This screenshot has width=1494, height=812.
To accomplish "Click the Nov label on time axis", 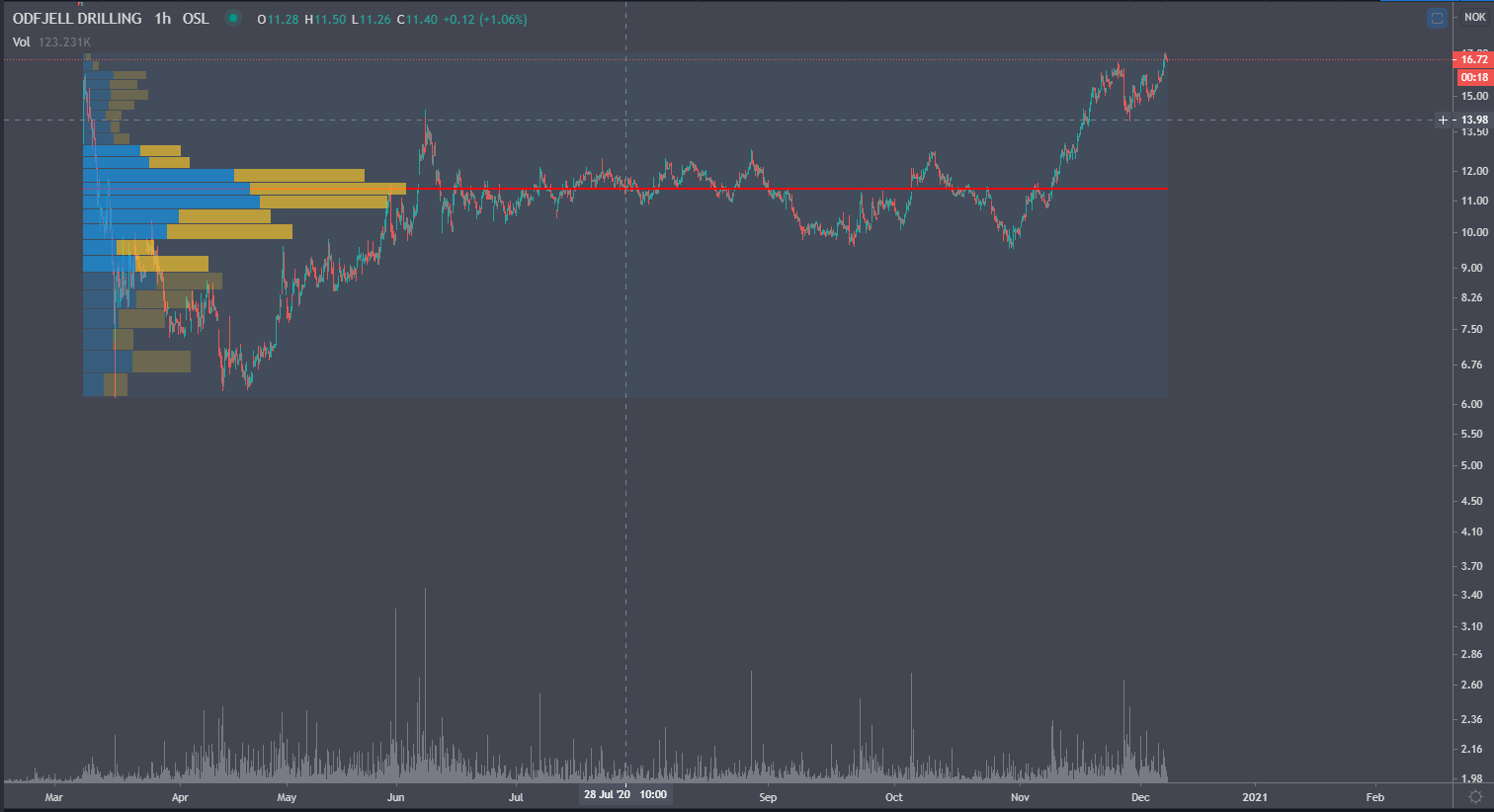I will [x=1020, y=797].
